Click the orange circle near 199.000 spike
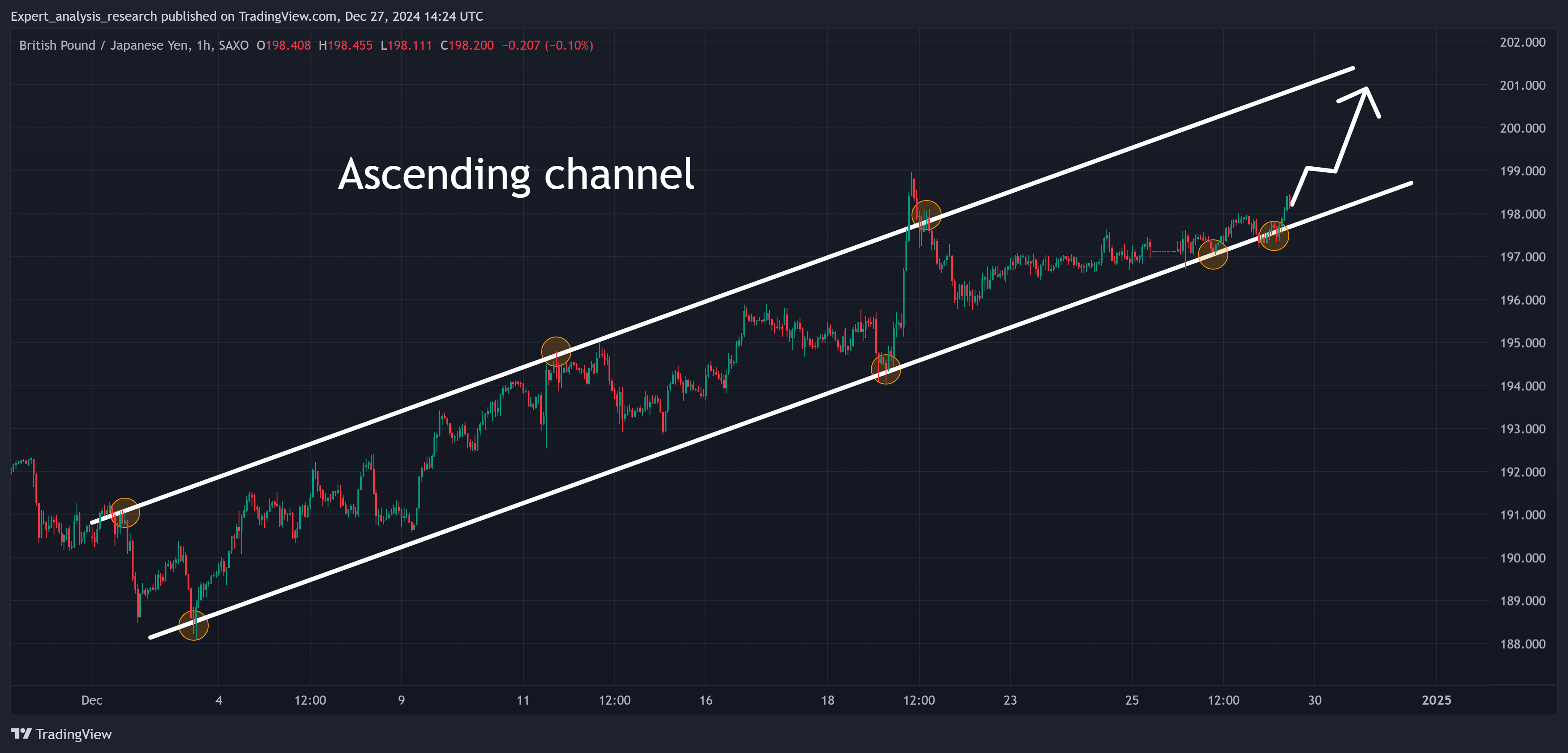Screen dimensions: 1568x753 point(927,215)
